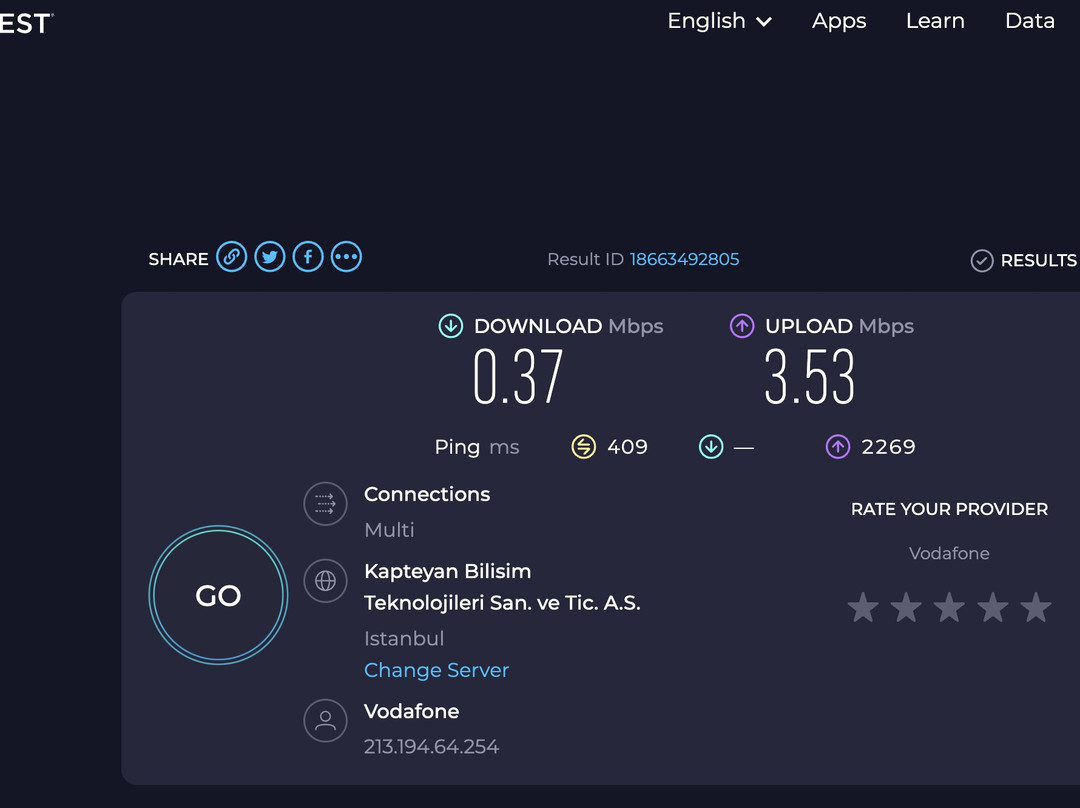Click the download arrow icon
The height and width of the screenshot is (808, 1080).
point(451,326)
